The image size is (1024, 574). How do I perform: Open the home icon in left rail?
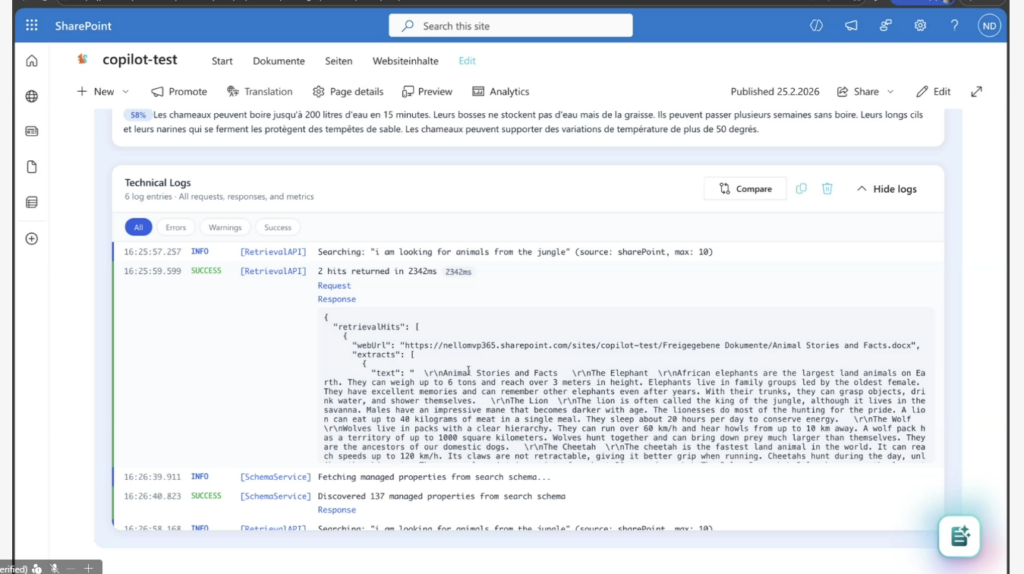pyautogui.click(x=31, y=61)
